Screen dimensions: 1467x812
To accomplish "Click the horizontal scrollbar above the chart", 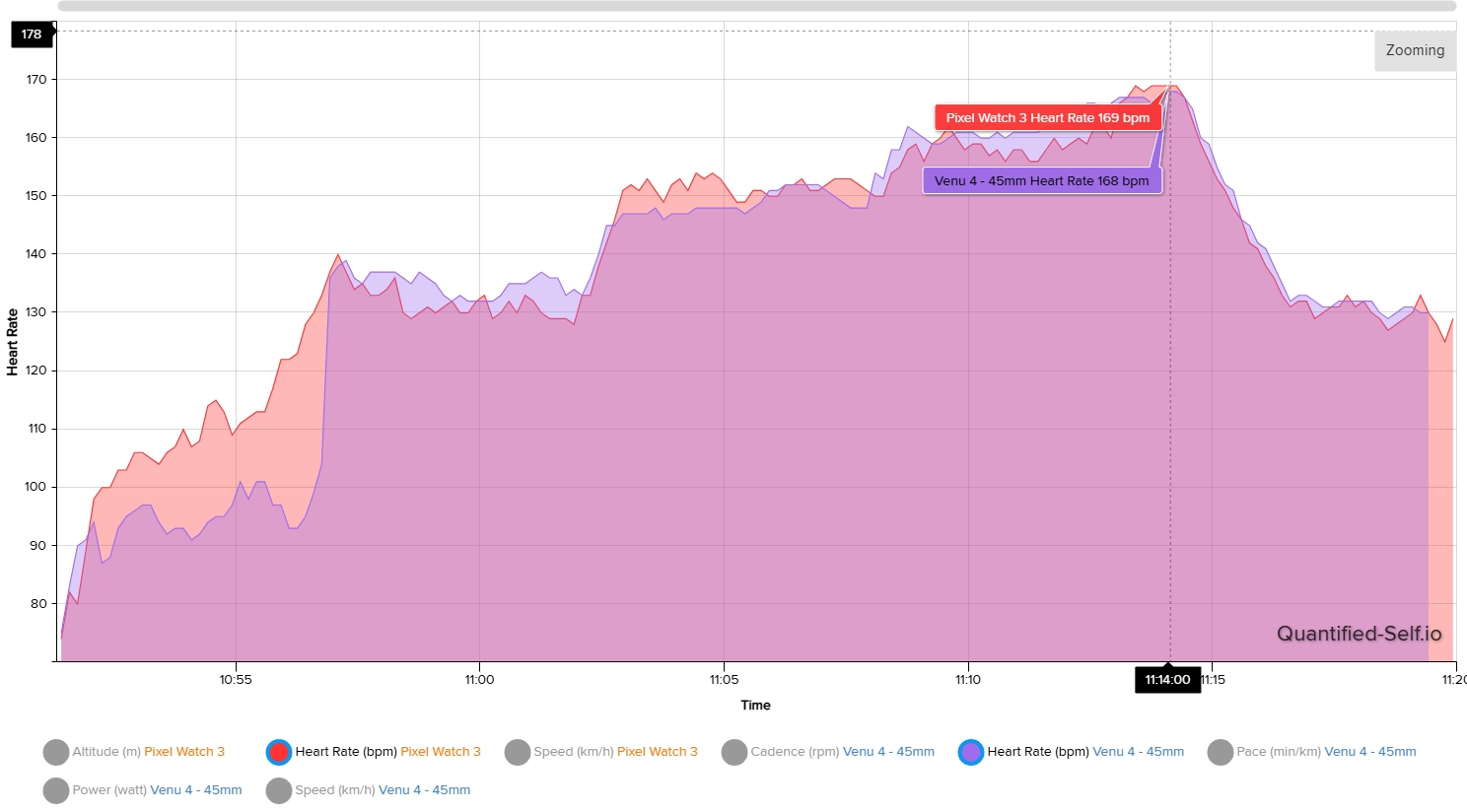I will (756, 6).
